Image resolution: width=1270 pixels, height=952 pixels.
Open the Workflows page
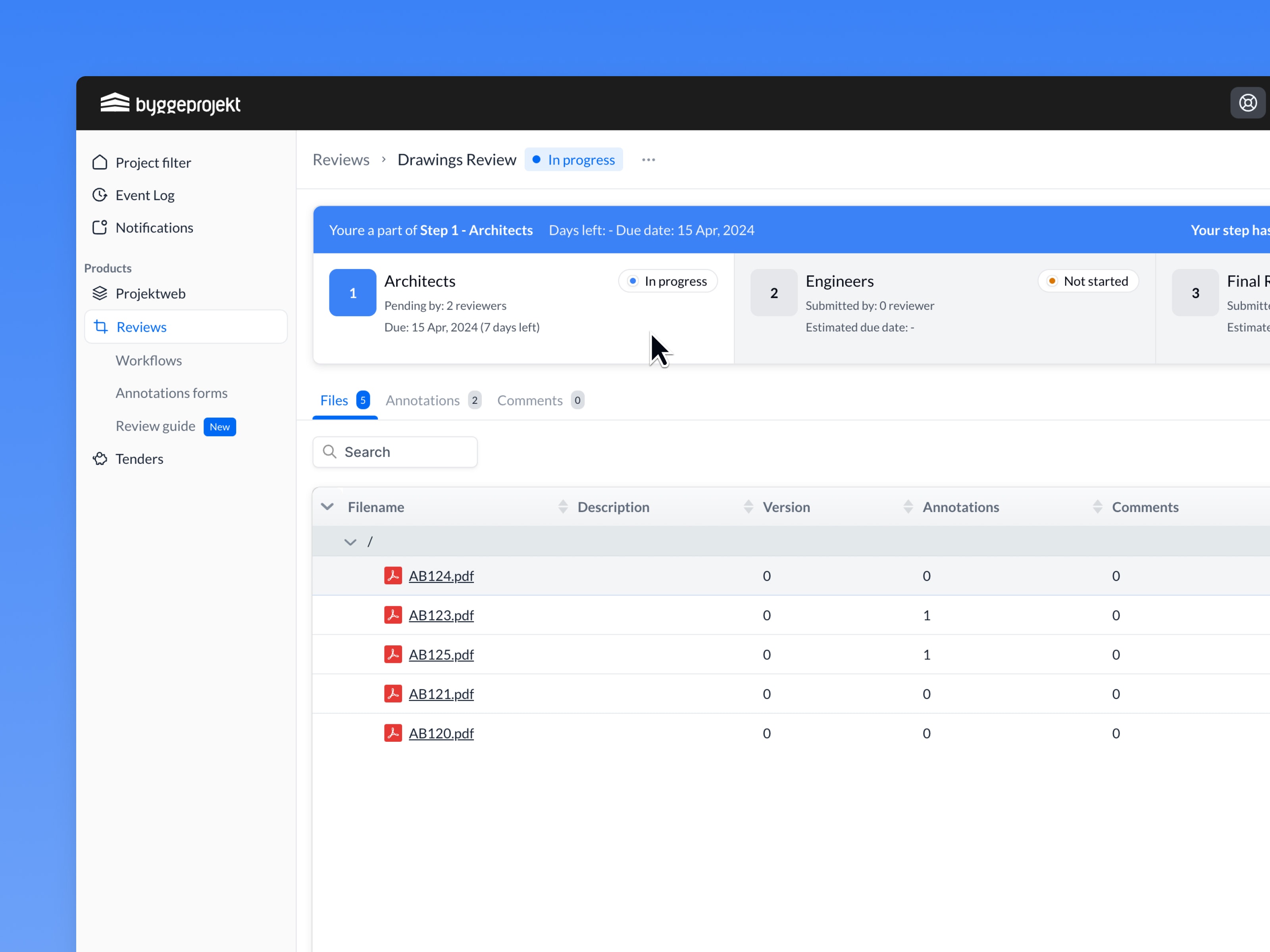pos(149,360)
